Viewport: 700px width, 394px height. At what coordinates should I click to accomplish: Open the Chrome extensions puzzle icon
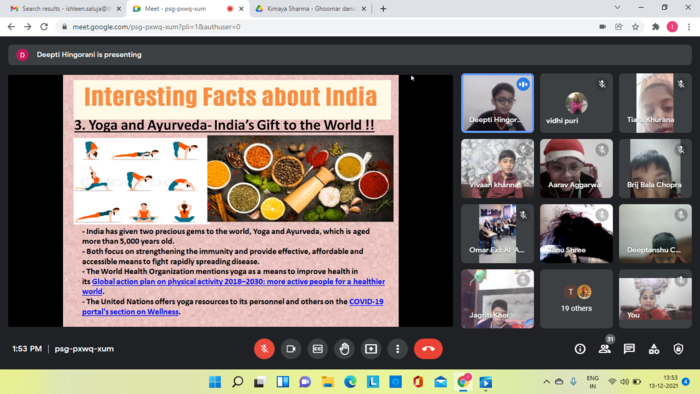coord(655,27)
